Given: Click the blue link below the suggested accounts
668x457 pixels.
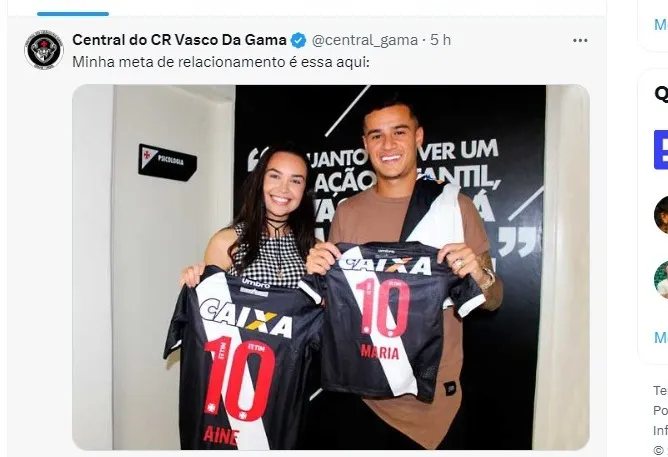Looking at the screenshot, I should point(661,338).
